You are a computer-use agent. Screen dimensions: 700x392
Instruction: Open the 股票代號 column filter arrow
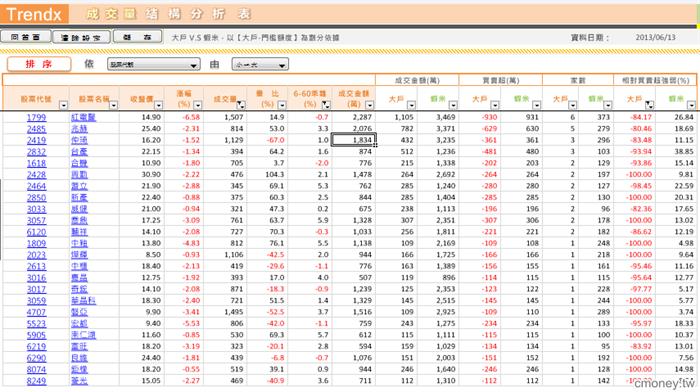click(x=63, y=105)
